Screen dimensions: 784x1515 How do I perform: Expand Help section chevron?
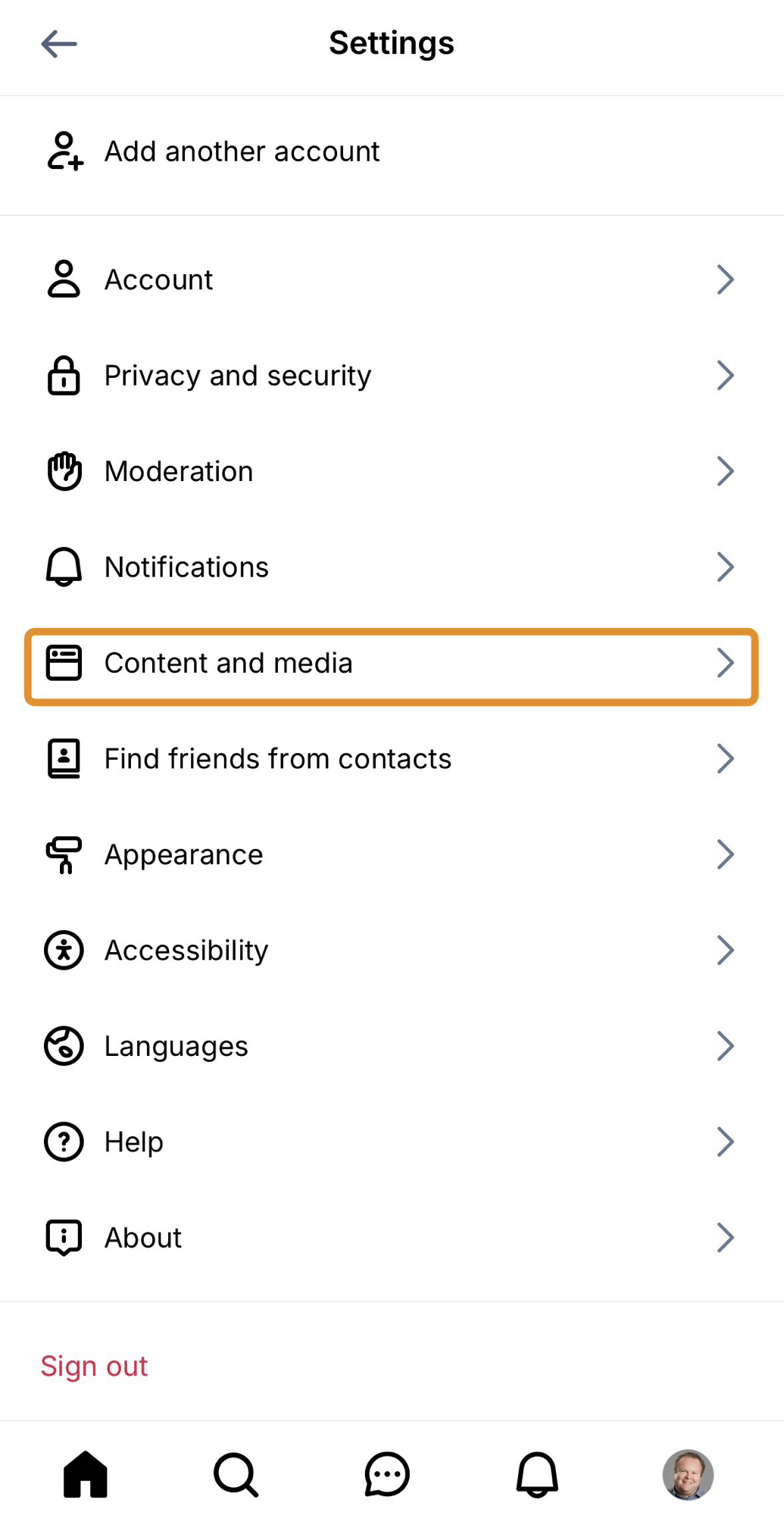[x=725, y=1142]
